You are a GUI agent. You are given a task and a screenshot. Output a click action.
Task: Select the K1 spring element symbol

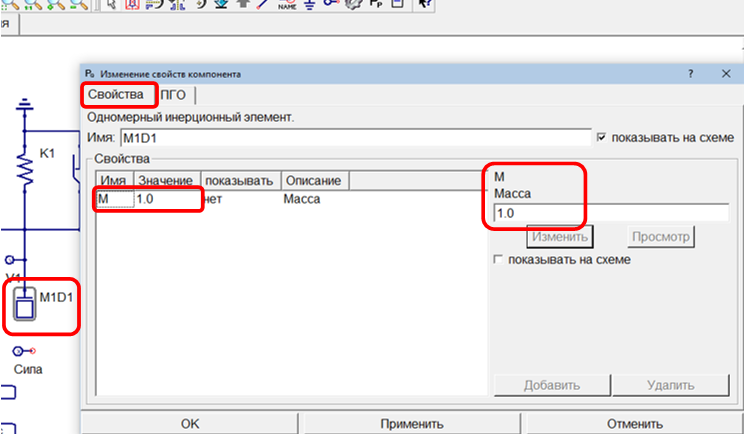[27, 165]
